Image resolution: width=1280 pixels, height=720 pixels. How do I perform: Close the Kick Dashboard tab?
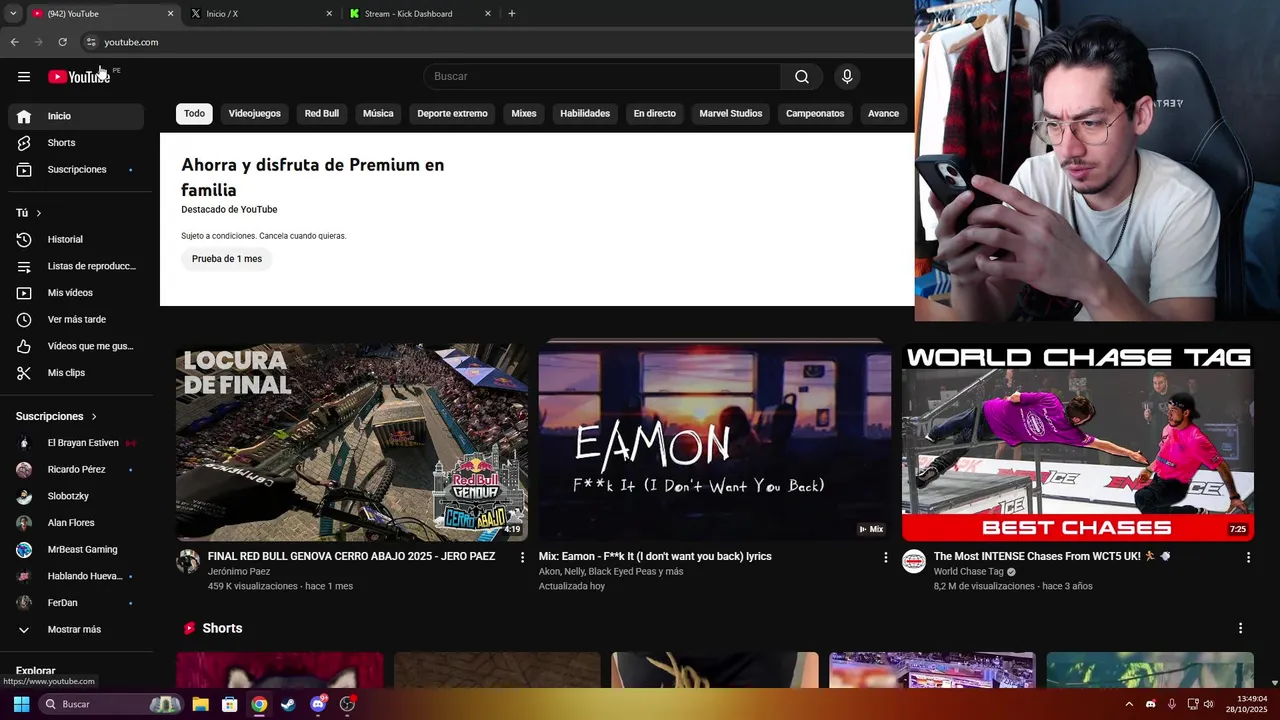click(x=488, y=14)
